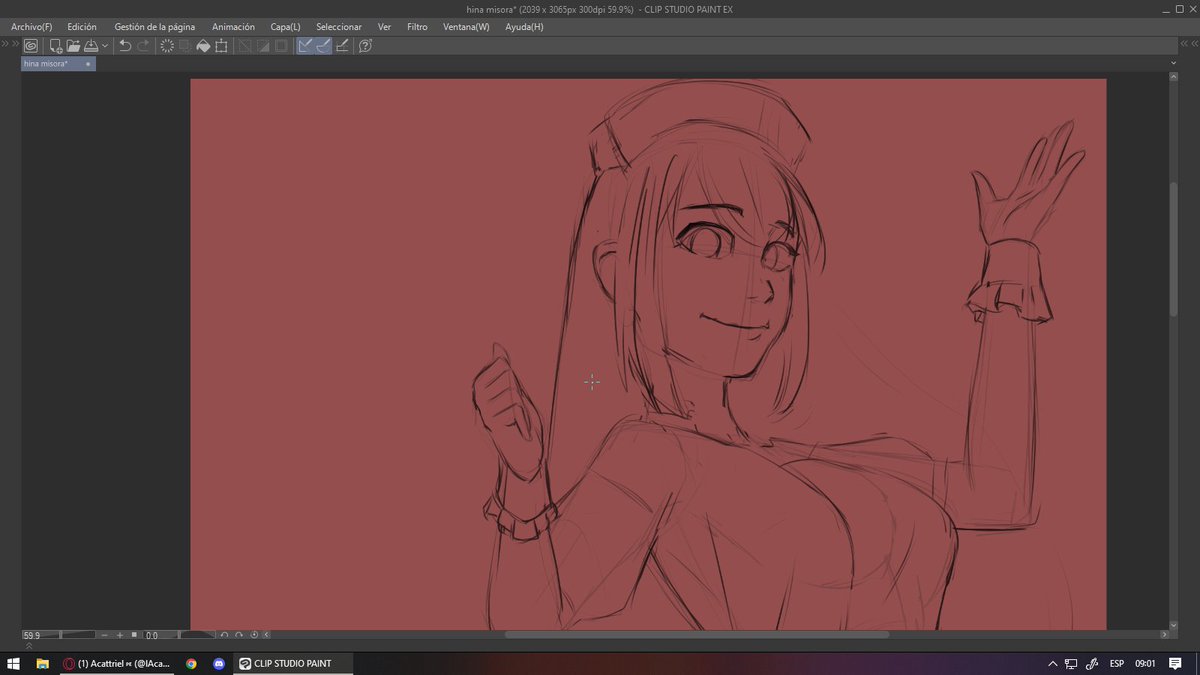The image size is (1200, 675).
Task: Switch to Opera Acattriel taskbar window
Action: coord(117,663)
